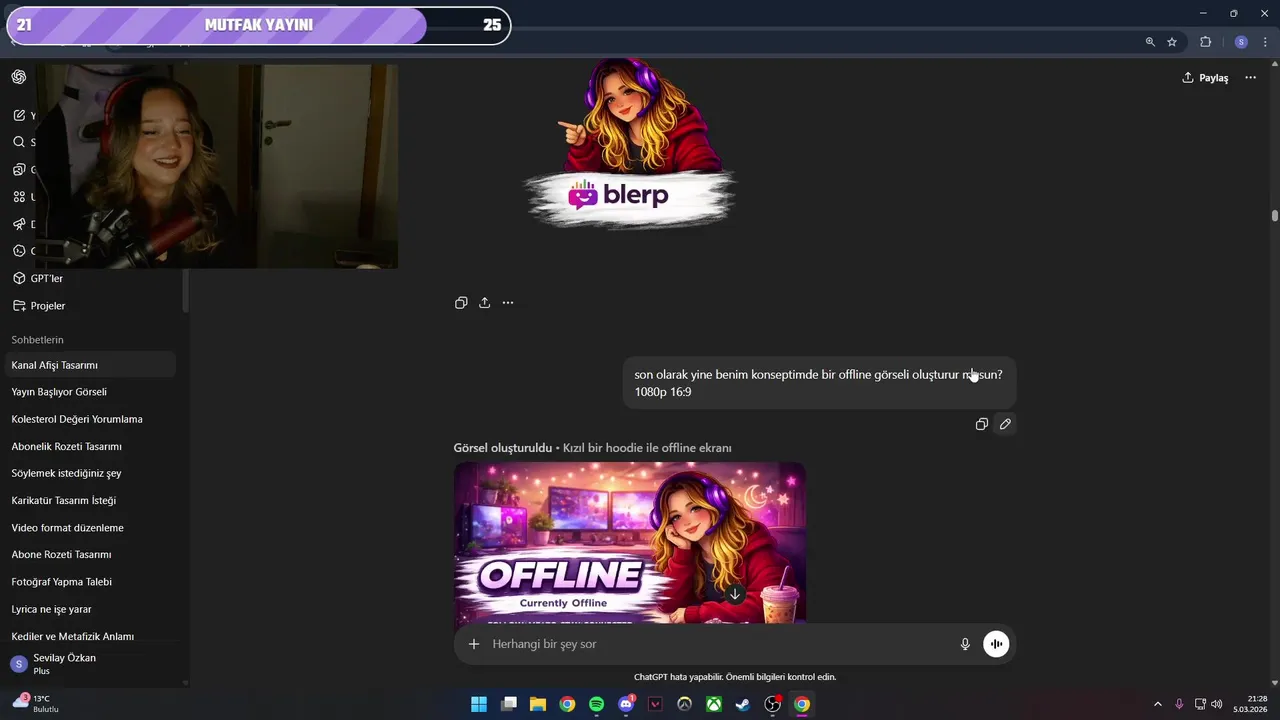Show hidden system tray icons chevron
Image resolution: width=1280 pixels, height=720 pixels.
(x=1158, y=704)
